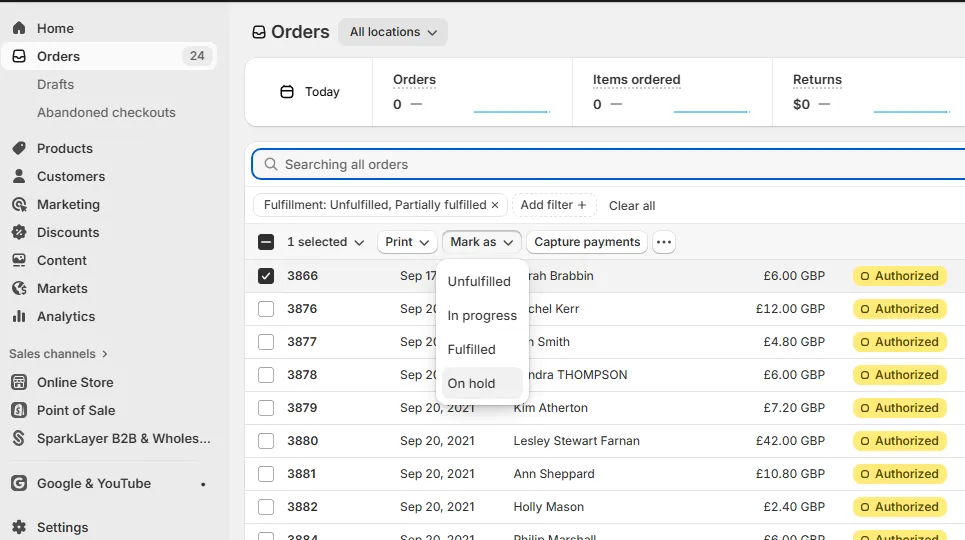This screenshot has height=540, width=965.
Task: Open Drafts in the sidebar
Action: 55,84
